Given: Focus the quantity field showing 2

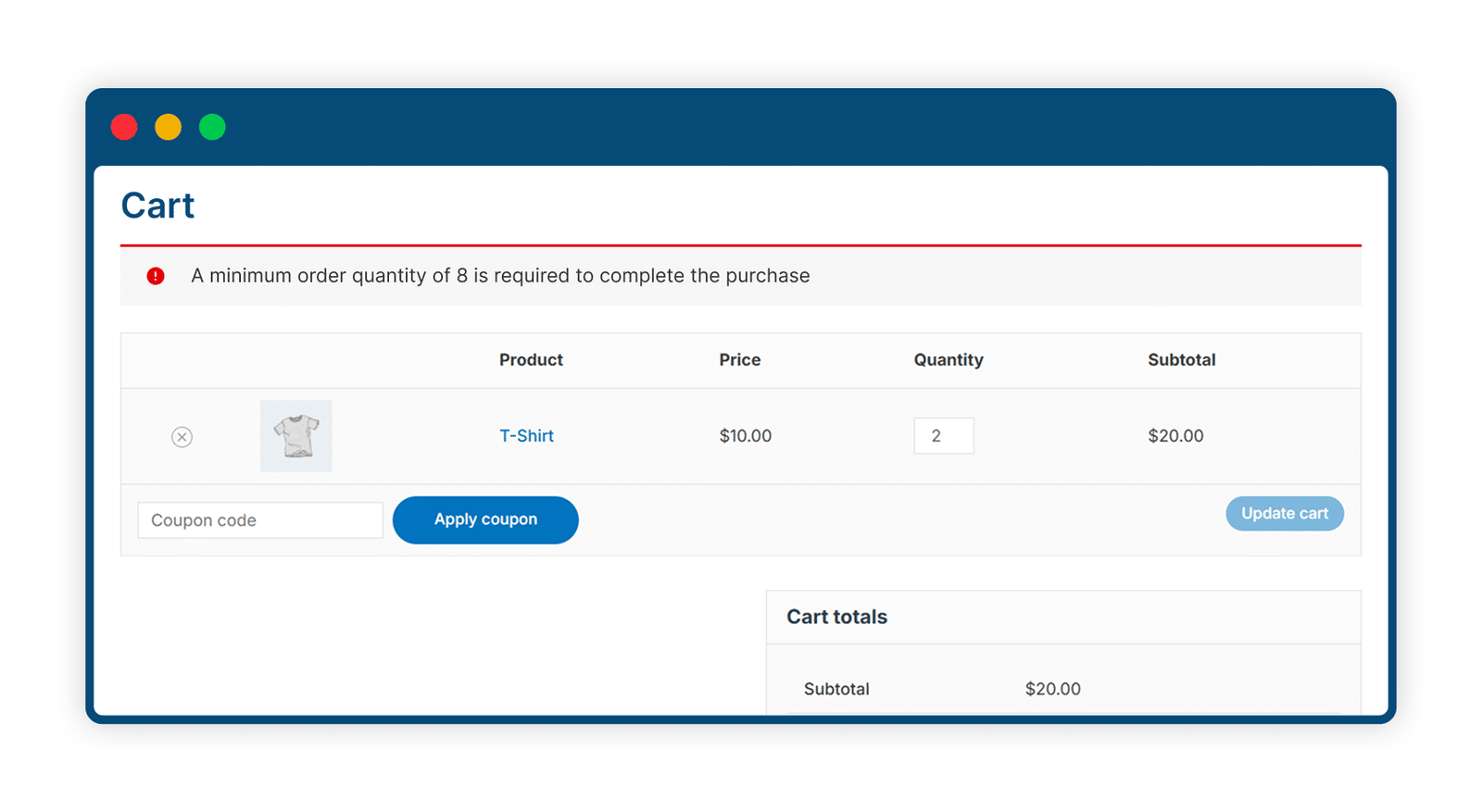Looking at the screenshot, I should click(x=944, y=436).
